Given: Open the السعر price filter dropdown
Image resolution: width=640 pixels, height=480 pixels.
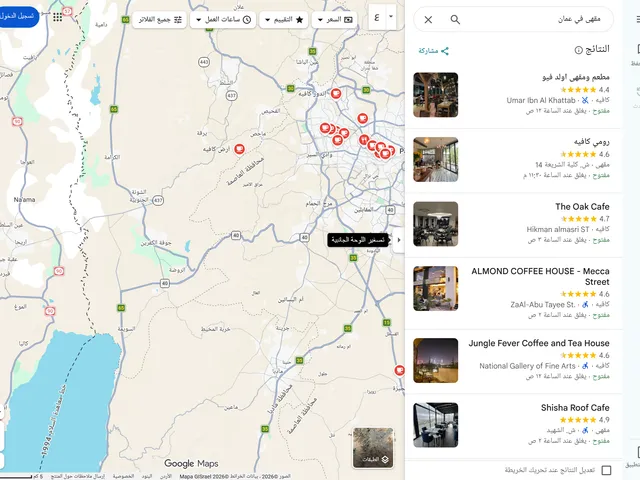Looking at the screenshot, I should coord(334,20).
